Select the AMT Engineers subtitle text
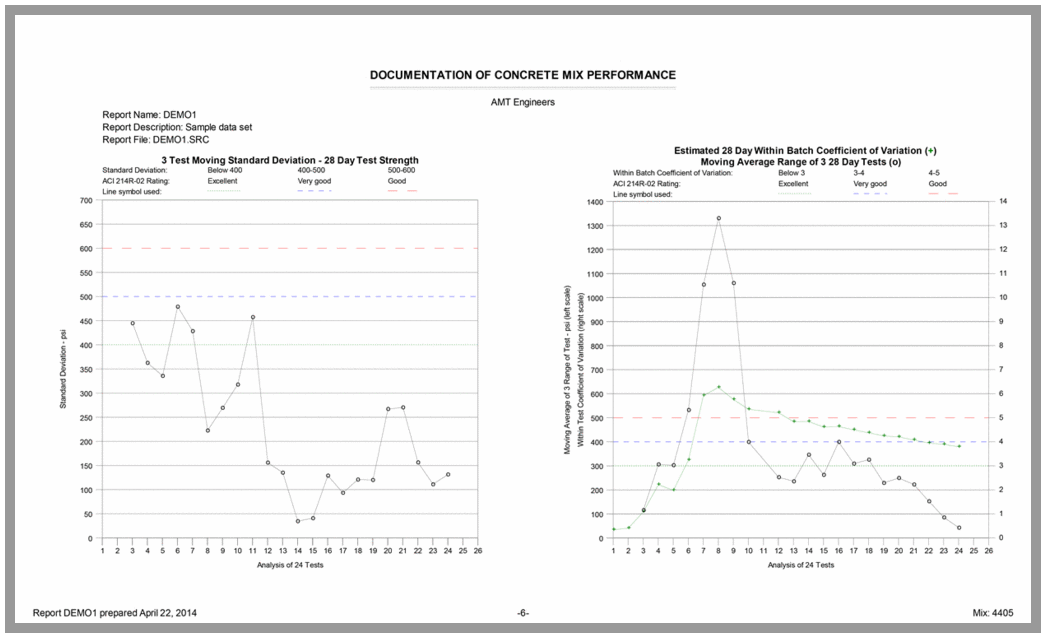The width and height of the screenshot is (1046, 638). coord(522,101)
